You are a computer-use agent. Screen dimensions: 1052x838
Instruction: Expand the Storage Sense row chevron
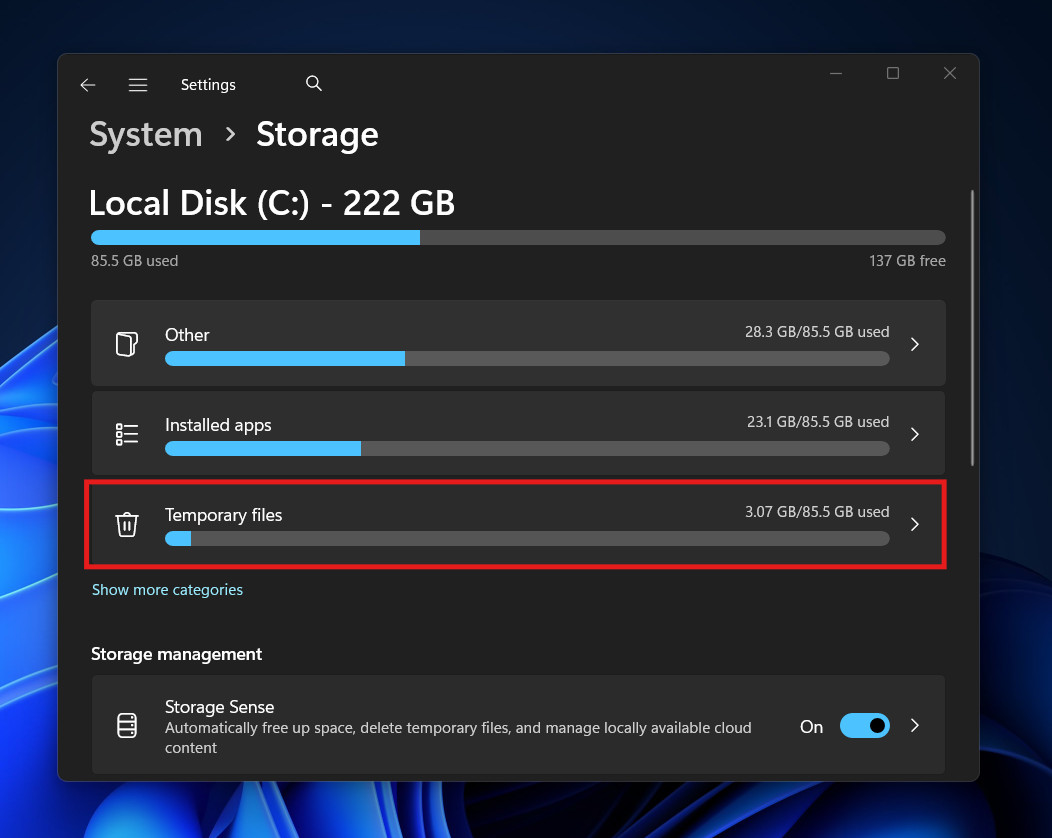click(914, 725)
